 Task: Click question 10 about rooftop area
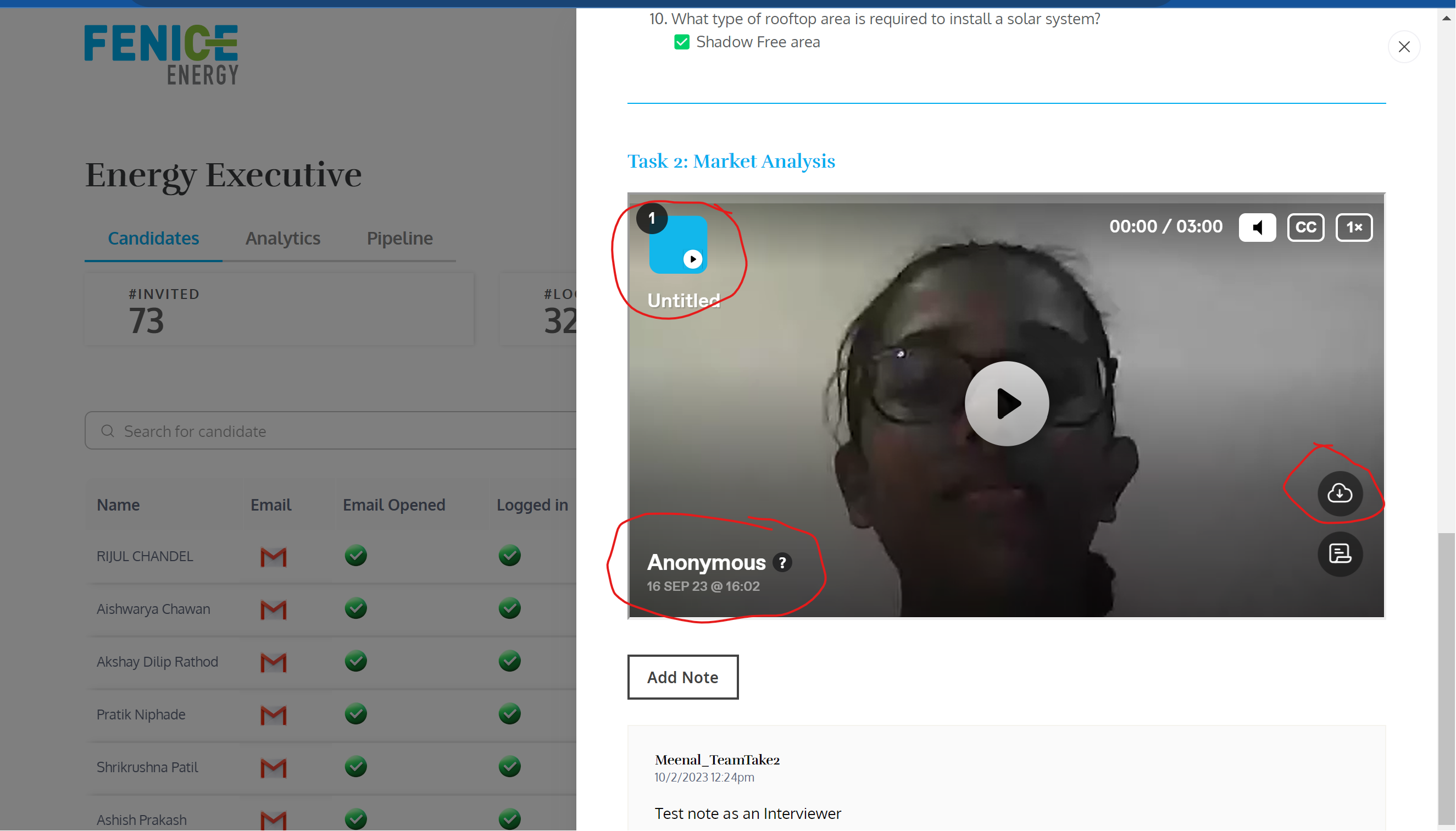point(875,19)
